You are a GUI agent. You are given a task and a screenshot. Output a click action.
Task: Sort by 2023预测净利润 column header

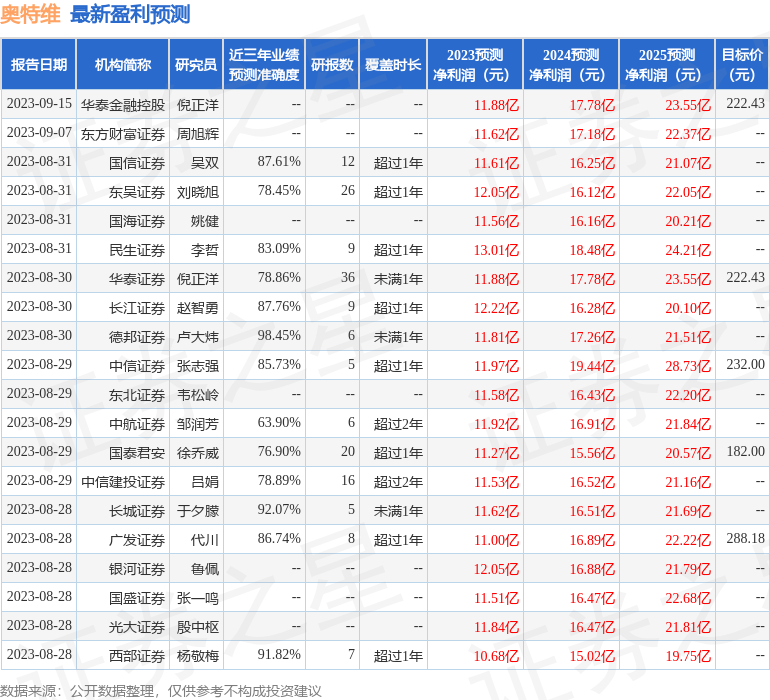tap(475, 64)
